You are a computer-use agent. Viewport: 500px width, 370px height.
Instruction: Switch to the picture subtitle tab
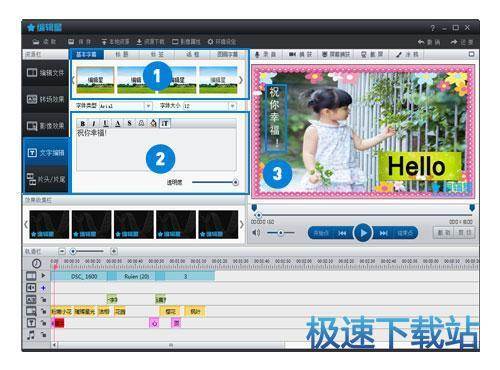pyautogui.click(x=228, y=54)
